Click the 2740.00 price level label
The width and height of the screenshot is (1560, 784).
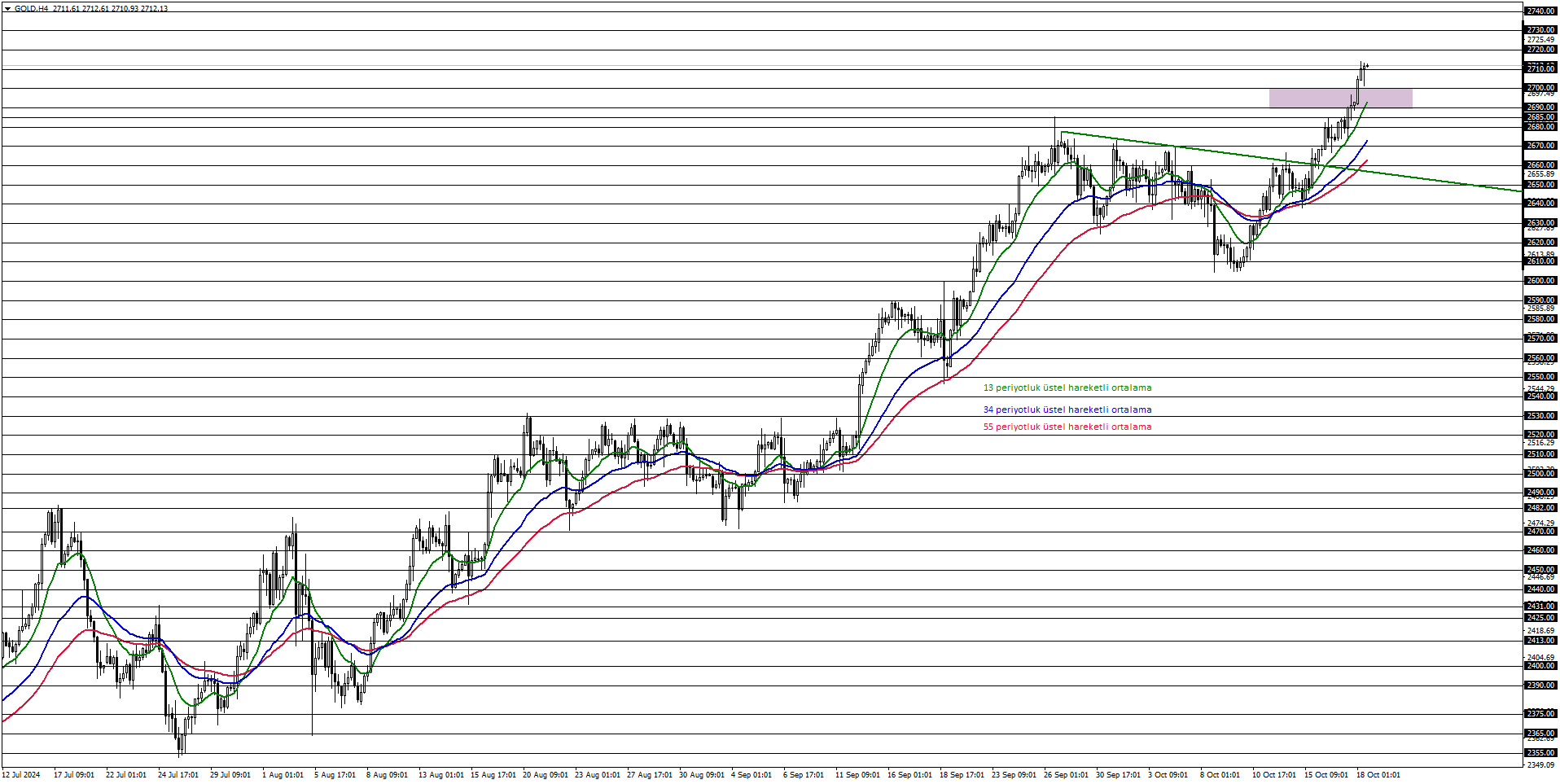[x=1540, y=11]
